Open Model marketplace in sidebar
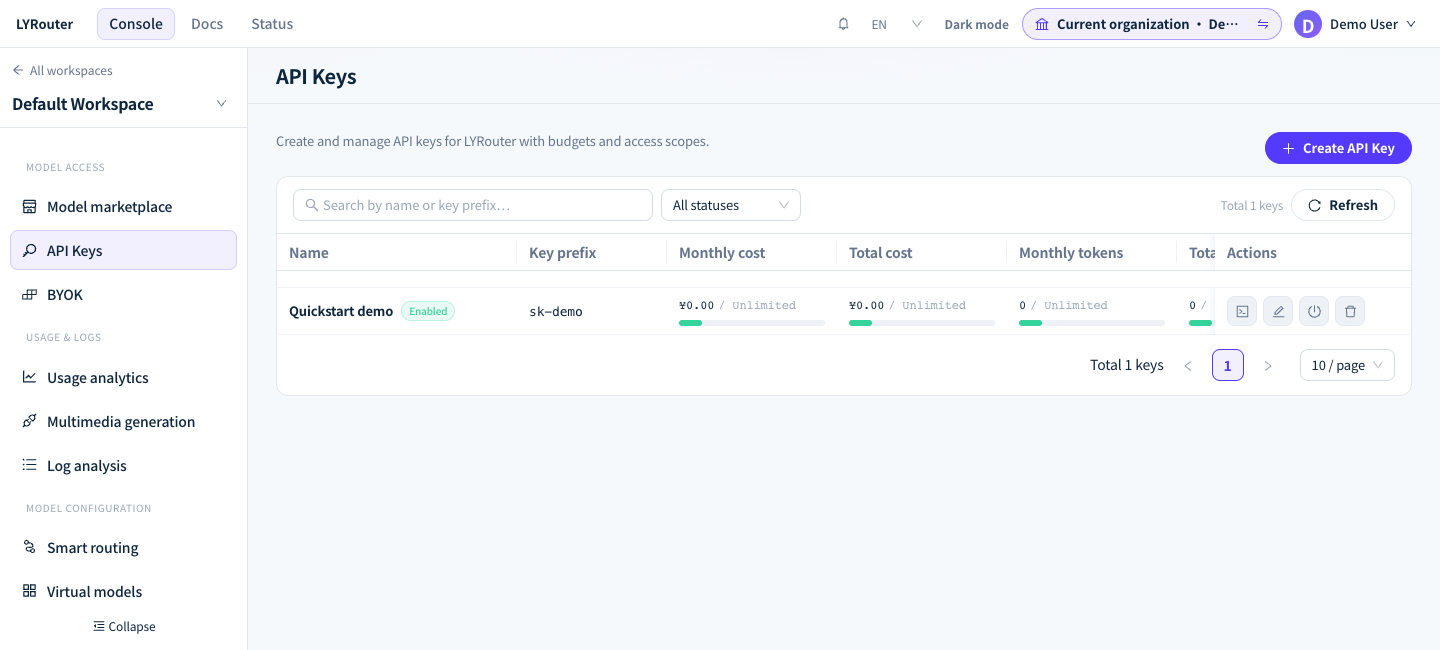The image size is (1440, 650). pyautogui.click(x=123, y=207)
